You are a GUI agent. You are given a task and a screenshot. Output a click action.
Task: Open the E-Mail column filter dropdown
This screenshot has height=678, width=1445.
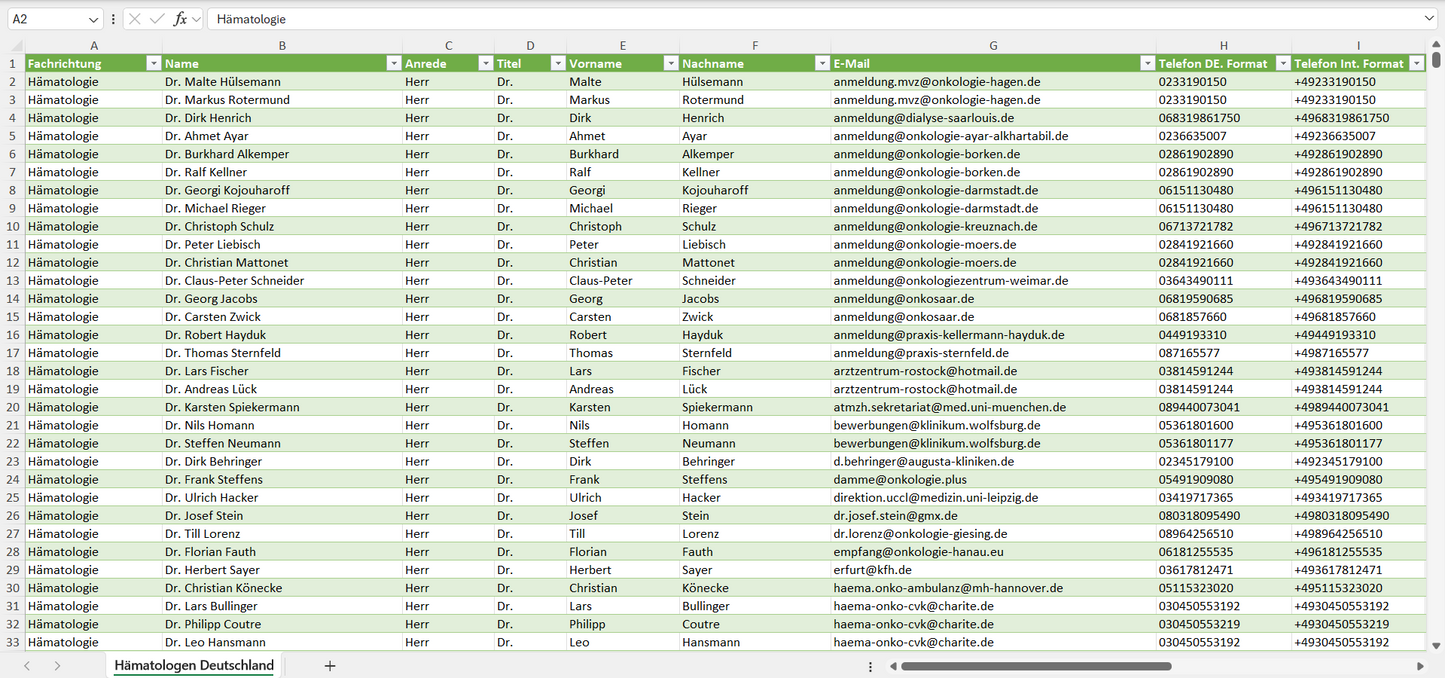(1147, 64)
